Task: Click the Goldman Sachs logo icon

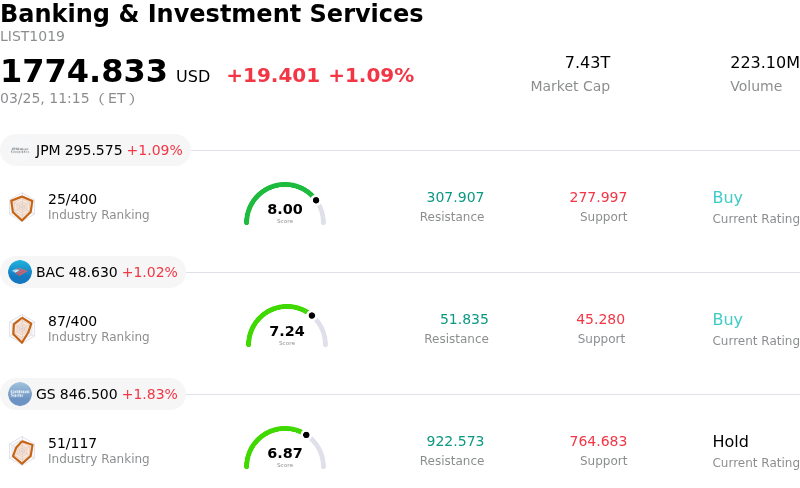Action: [x=20, y=394]
